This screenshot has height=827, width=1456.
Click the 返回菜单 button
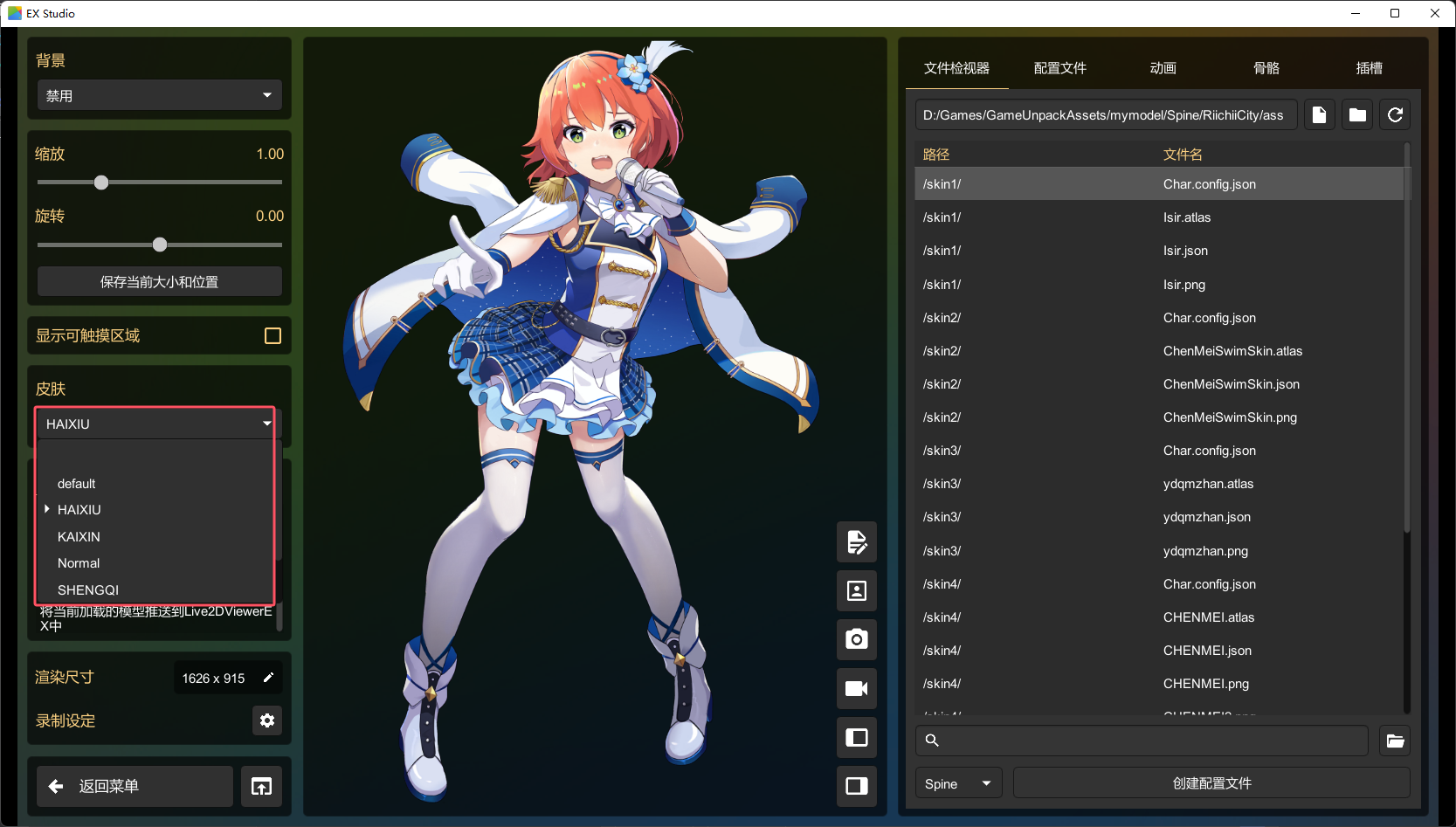pos(135,786)
